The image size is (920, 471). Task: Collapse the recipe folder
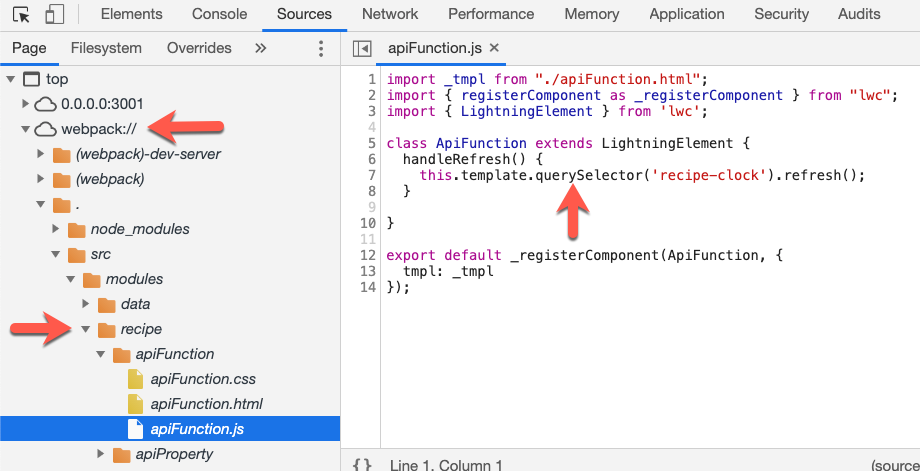click(x=87, y=329)
